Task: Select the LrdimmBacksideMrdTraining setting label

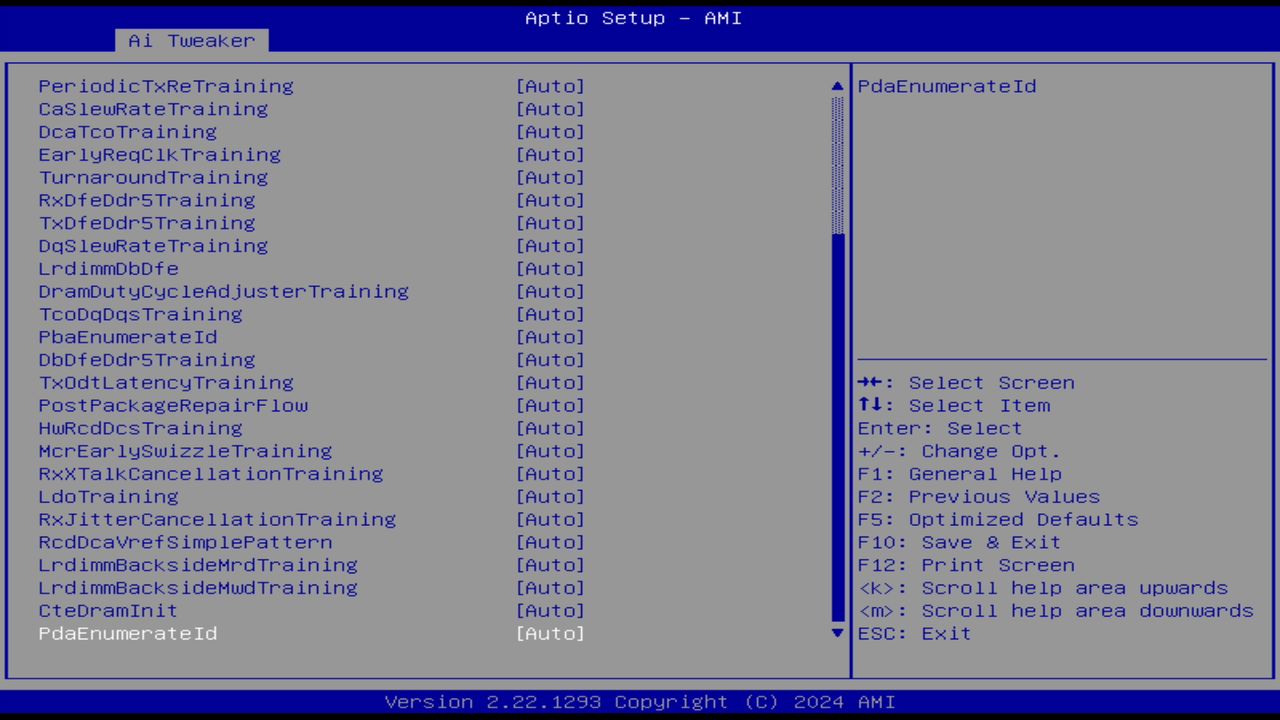Action: 198,566
